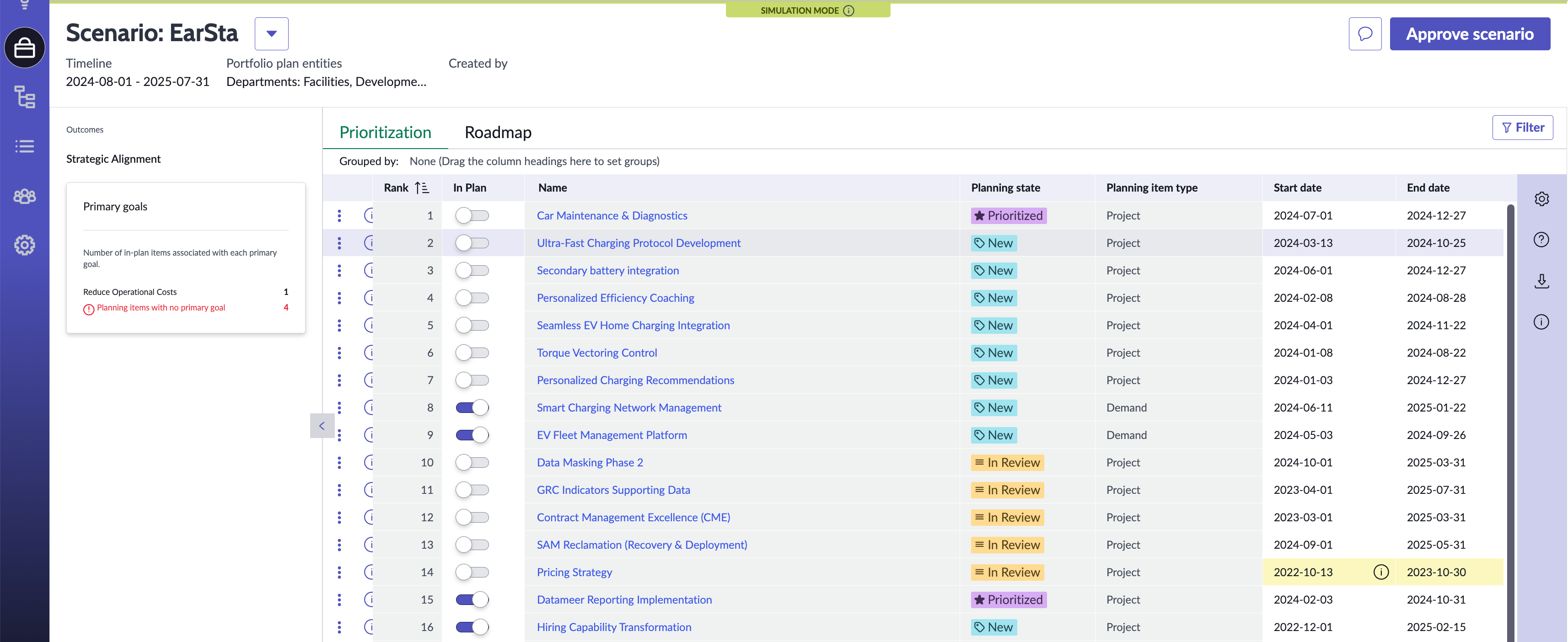1568x642 pixels.
Task: Toggle In Plan for Datameer Reporting Implementation
Action: (472, 599)
